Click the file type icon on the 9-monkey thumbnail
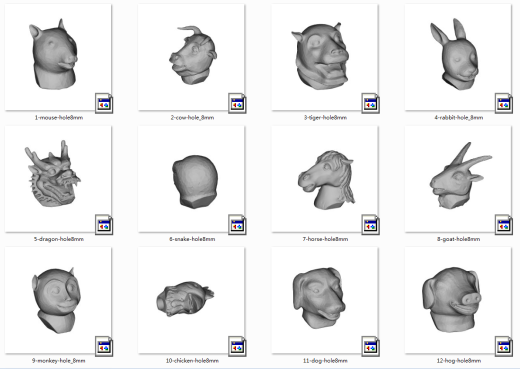Image resolution: width=520 pixels, height=369 pixels. click(x=104, y=346)
